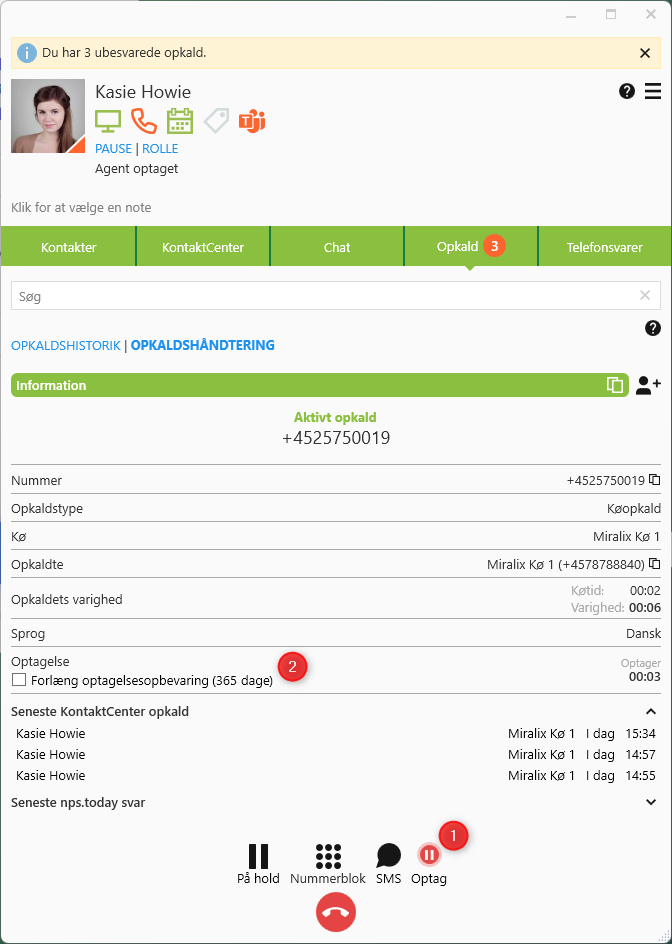Open the Telefonsvarer tab
Image resolution: width=672 pixels, height=944 pixels.
pos(605,247)
